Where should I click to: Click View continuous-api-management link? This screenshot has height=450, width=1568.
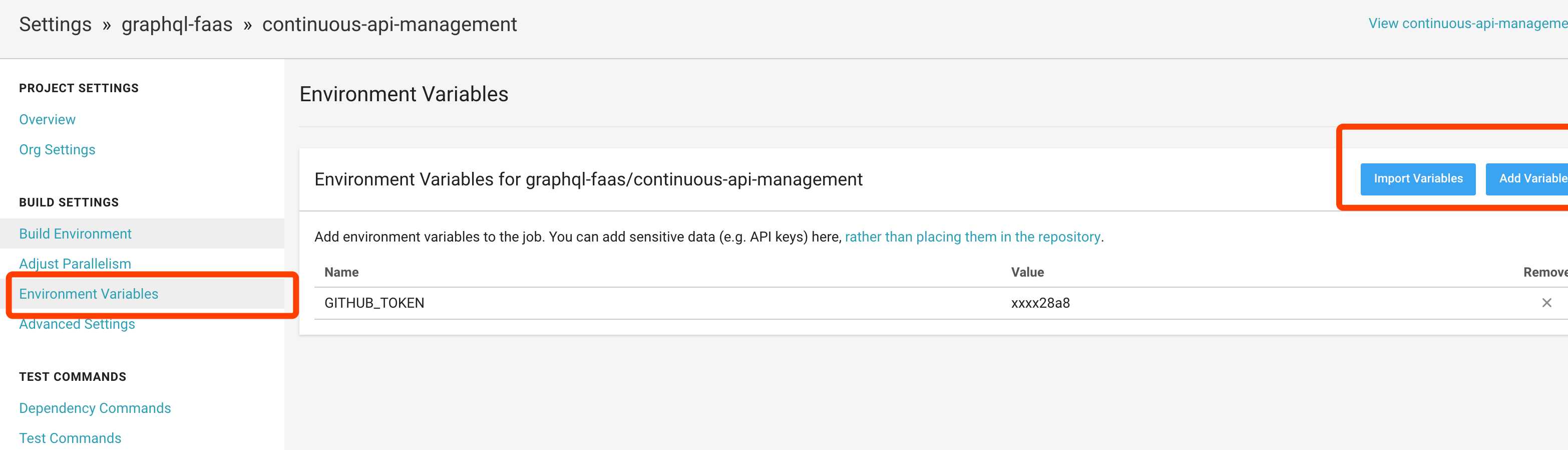pyautogui.click(x=1468, y=24)
